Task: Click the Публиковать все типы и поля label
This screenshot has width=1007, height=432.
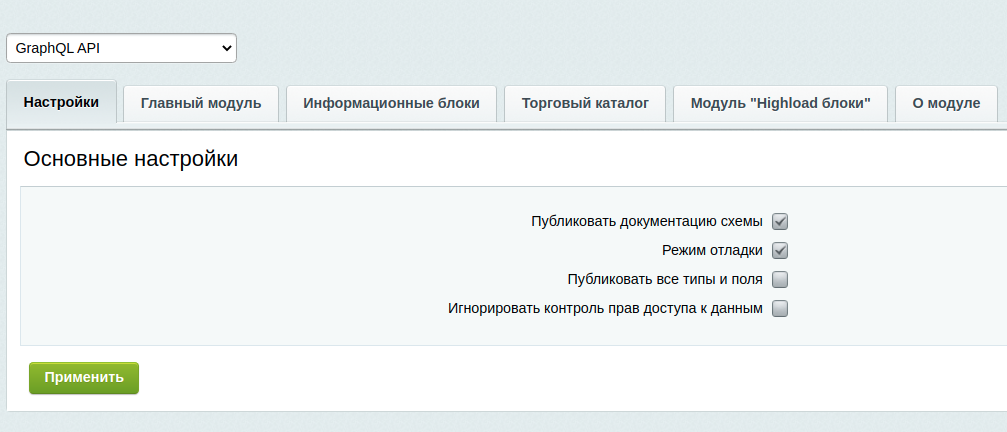Action: click(x=664, y=279)
